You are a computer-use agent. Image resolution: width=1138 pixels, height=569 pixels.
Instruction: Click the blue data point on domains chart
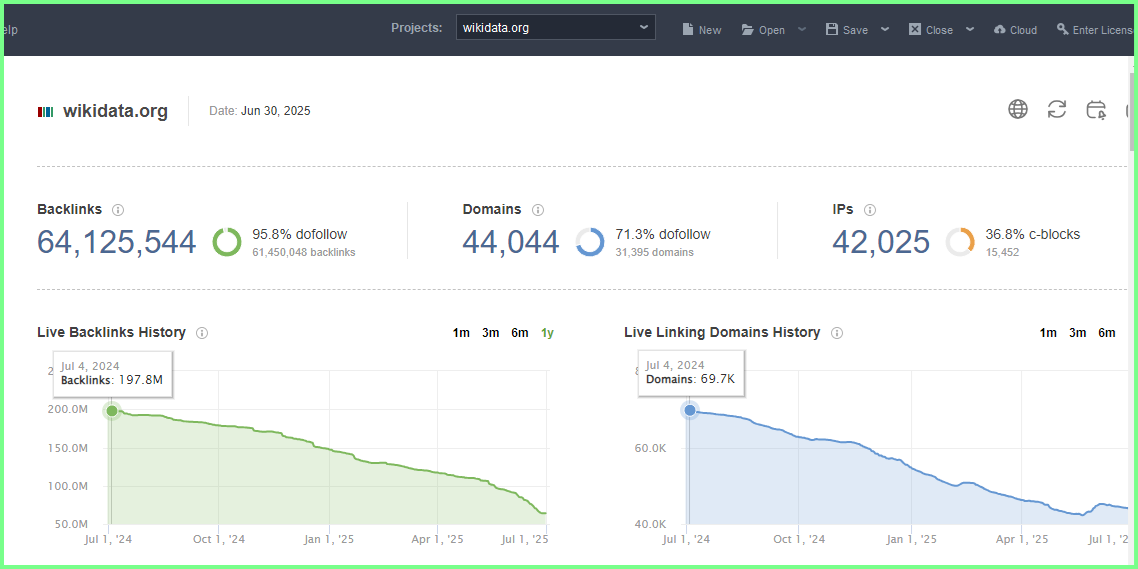689,411
